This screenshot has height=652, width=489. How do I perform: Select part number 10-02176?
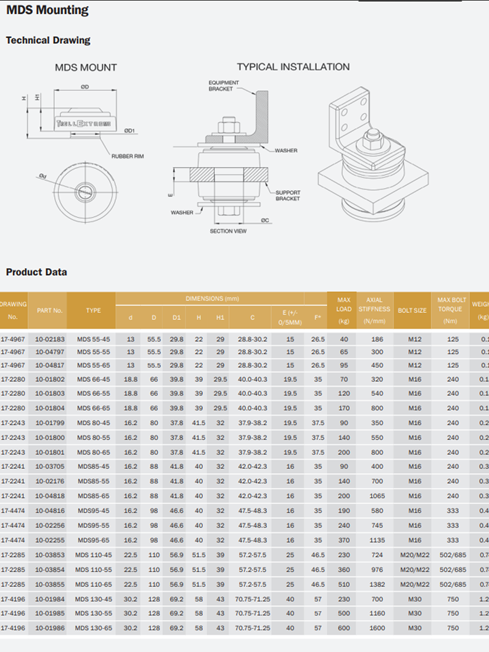point(50,481)
